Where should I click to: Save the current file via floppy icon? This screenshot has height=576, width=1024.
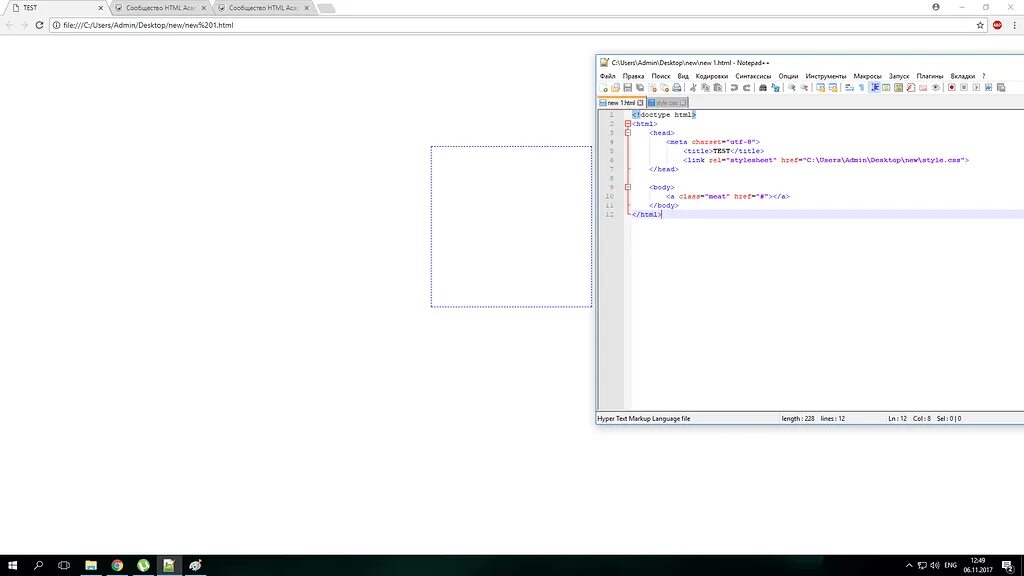pyautogui.click(x=628, y=88)
